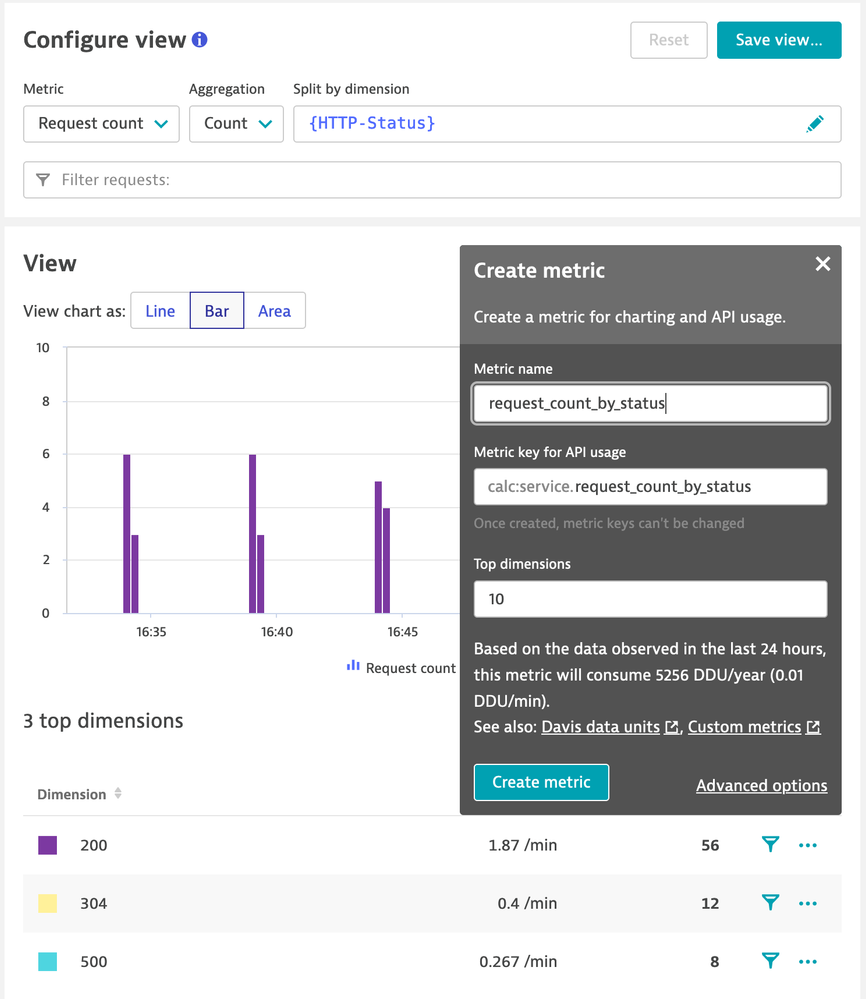Click the purple swatch for status 200
The width and height of the screenshot is (866, 999).
(47, 845)
